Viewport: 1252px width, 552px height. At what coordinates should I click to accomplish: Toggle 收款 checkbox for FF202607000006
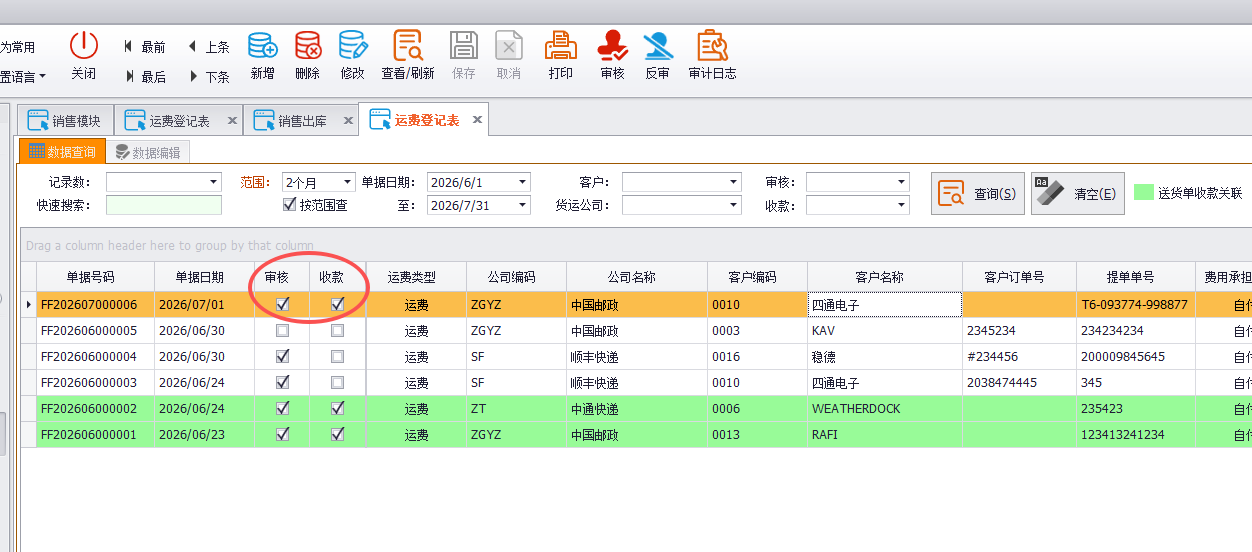tap(338, 304)
